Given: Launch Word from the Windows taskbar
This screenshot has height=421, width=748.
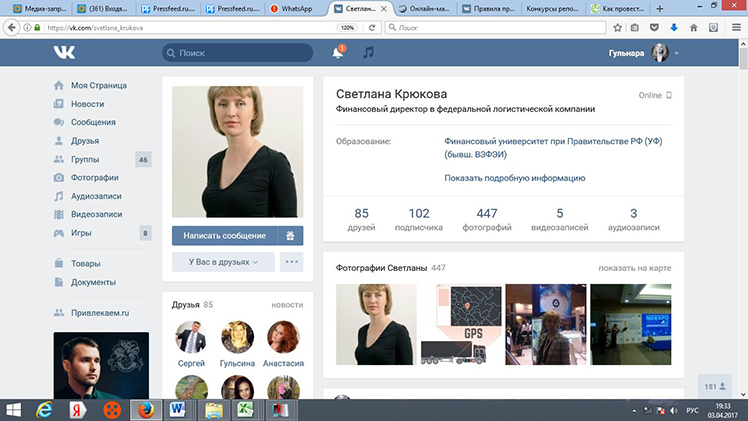Looking at the screenshot, I should coord(178,408).
